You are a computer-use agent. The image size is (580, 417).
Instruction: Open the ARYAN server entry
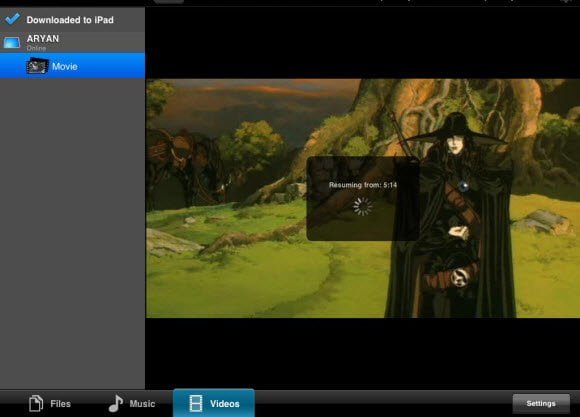72,42
